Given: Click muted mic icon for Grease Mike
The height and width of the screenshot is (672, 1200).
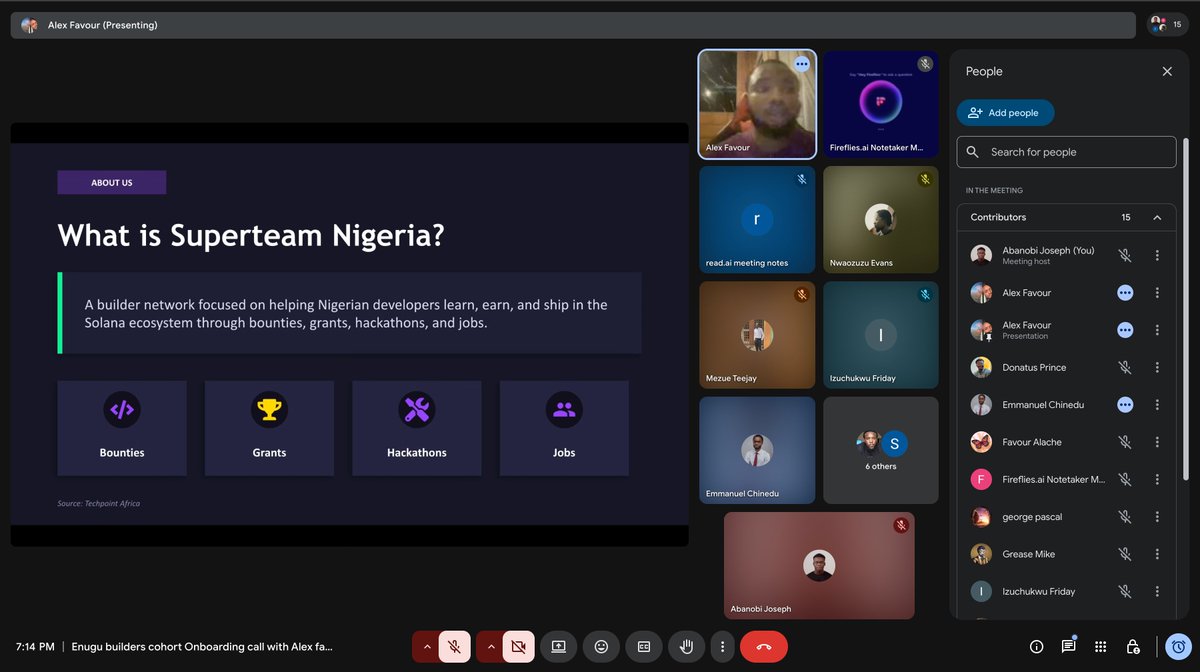Looking at the screenshot, I should click(1125, 554).
